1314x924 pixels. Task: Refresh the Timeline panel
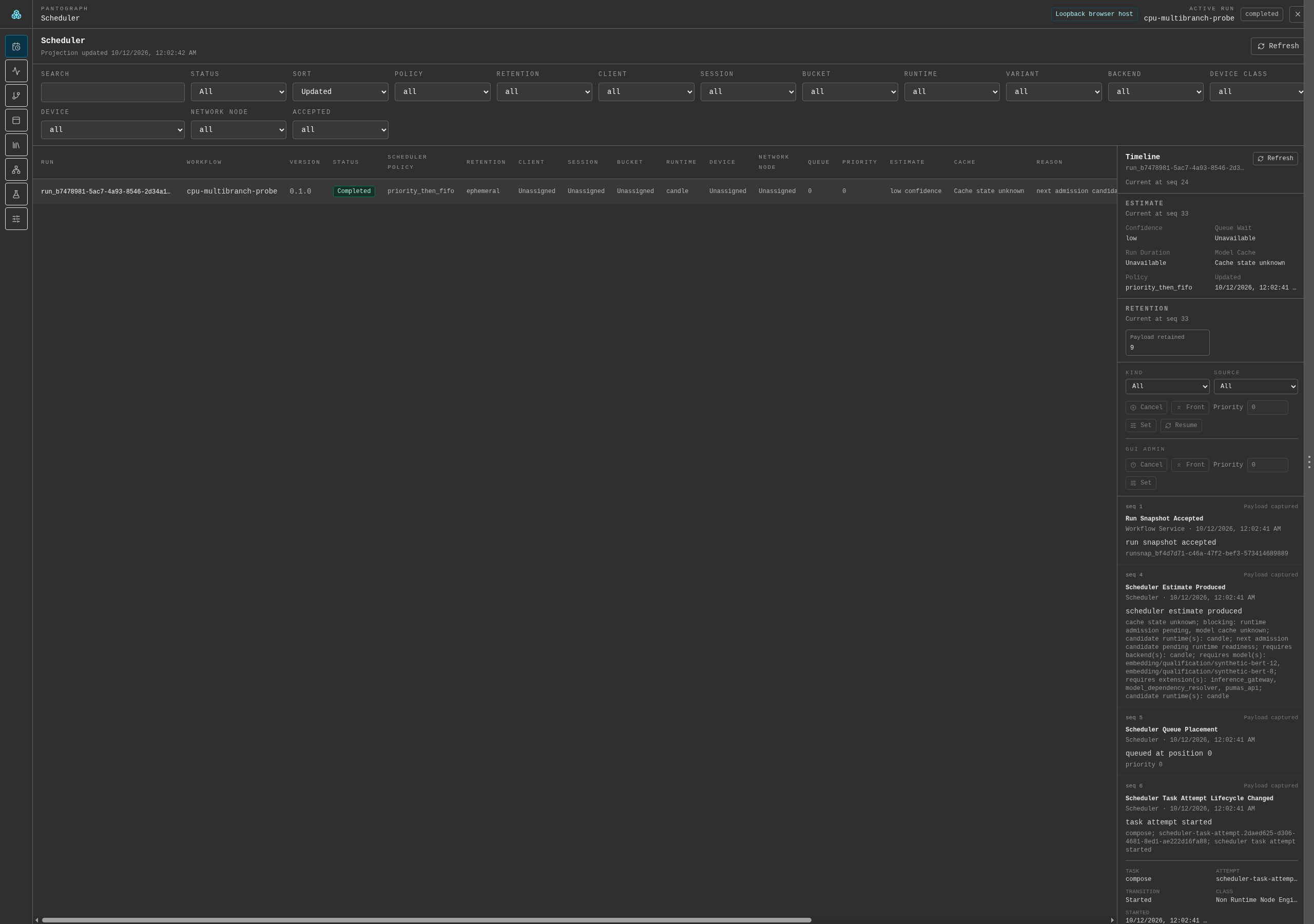tap(1275, 159)
